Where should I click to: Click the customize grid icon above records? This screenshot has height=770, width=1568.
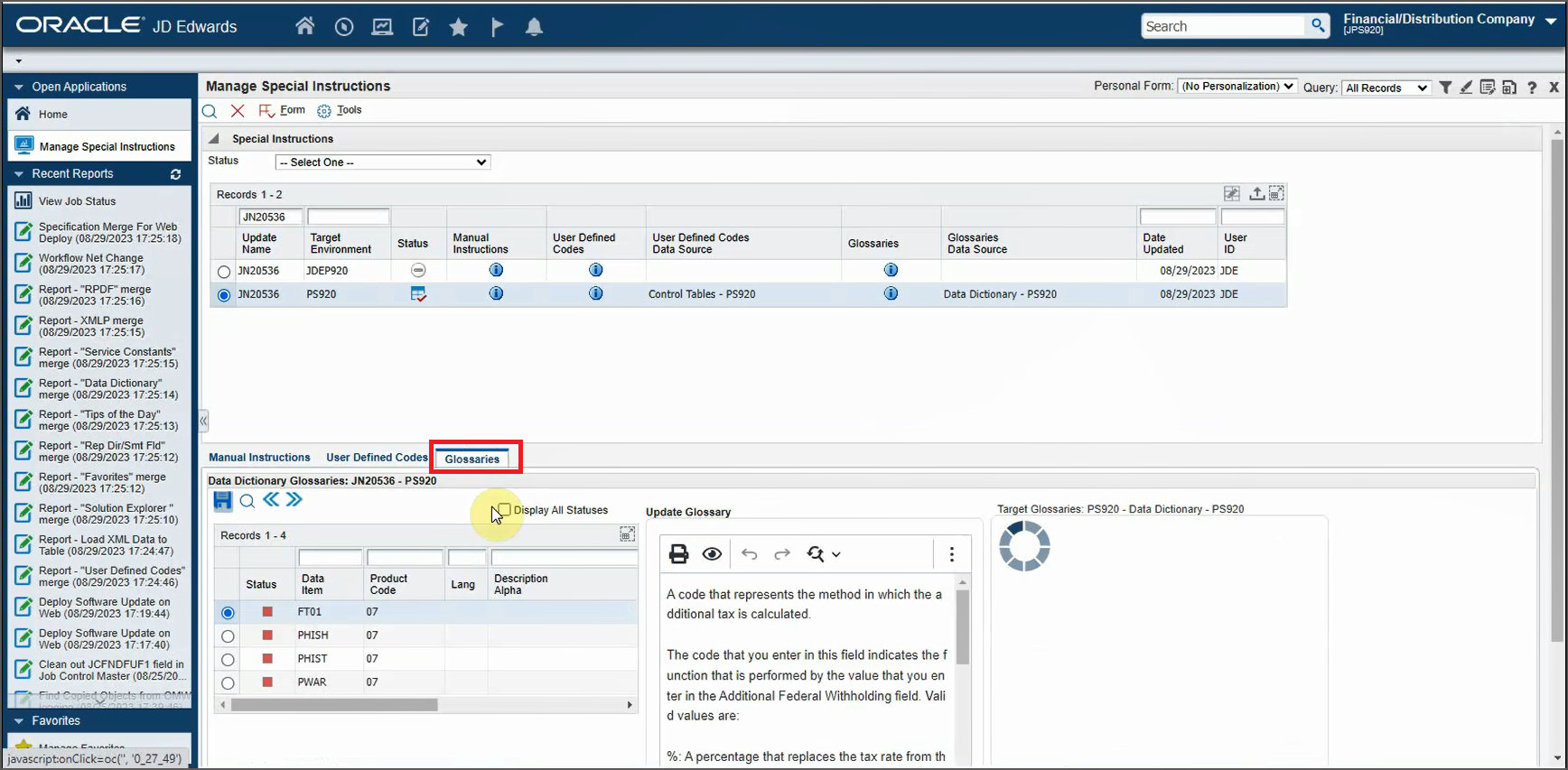(x=1232, y=193)
